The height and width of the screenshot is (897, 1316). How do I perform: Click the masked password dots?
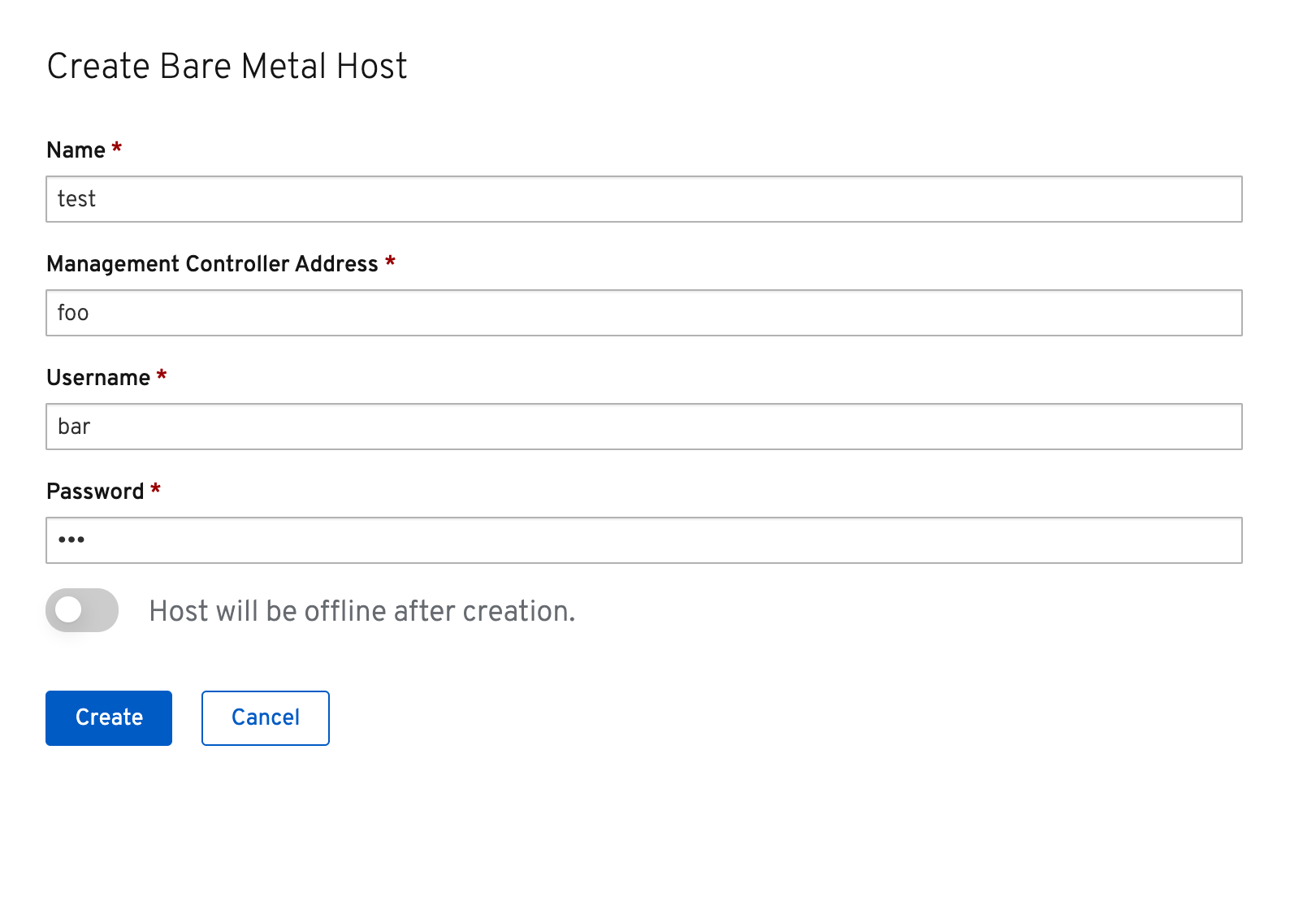pos(71,539)
